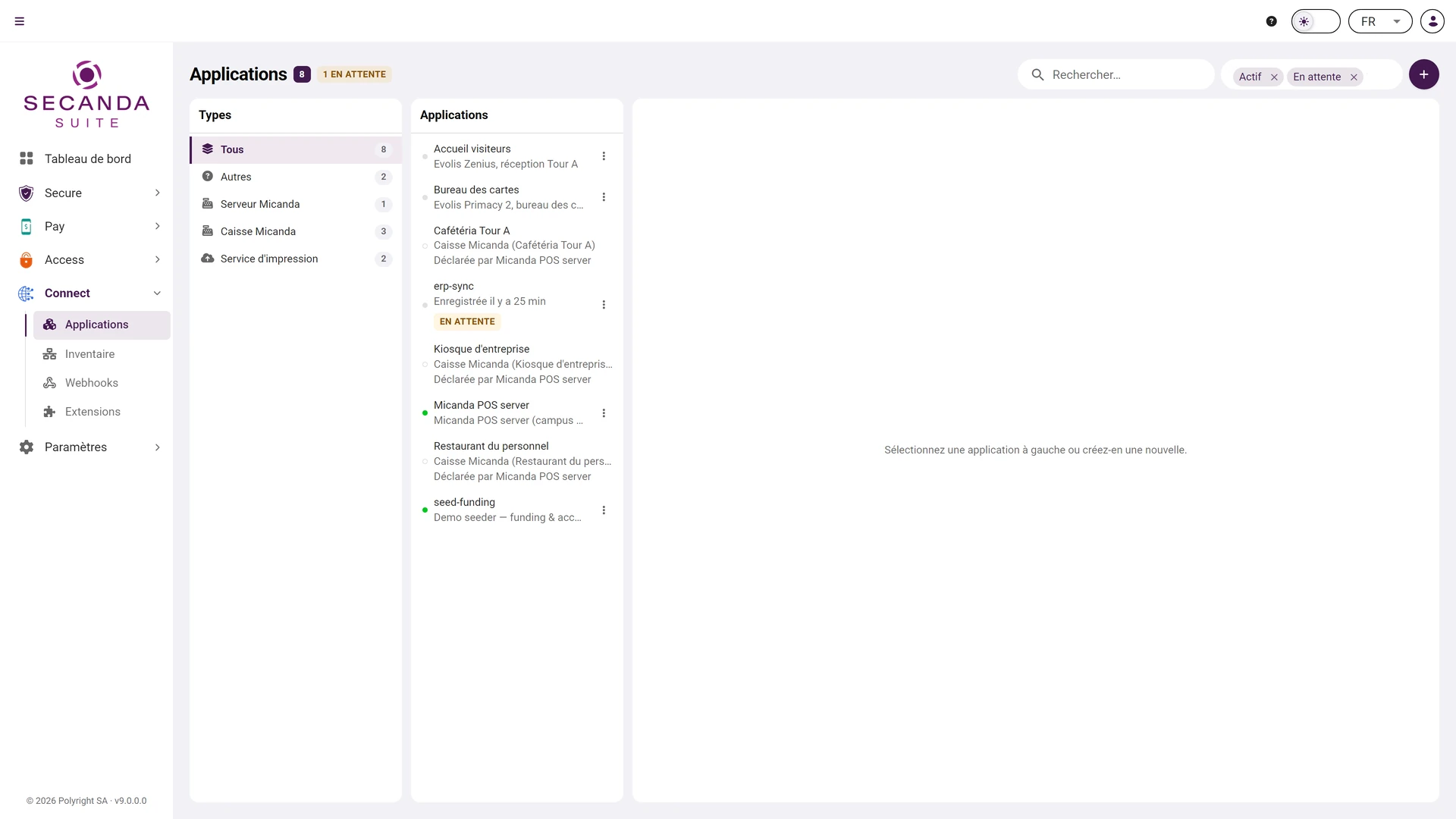
Task: Select the Applications sidebar item
Action: click(x=102, y=325)
